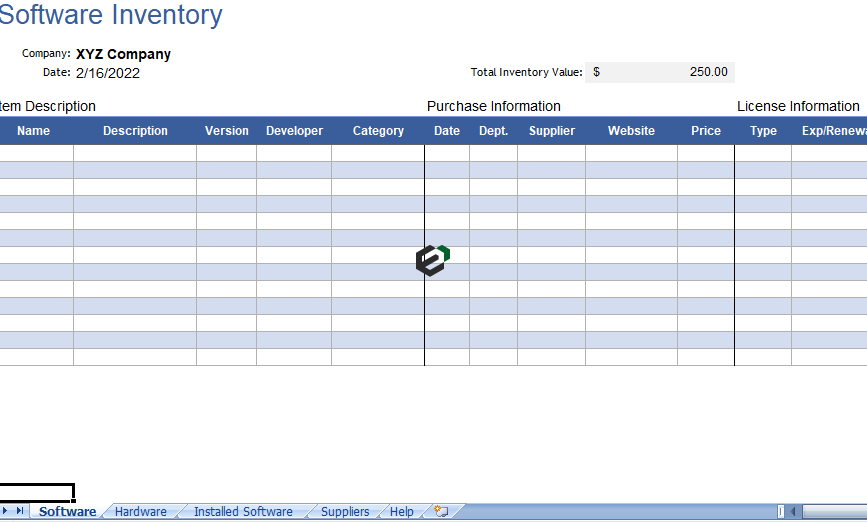The image size is (867, 522).
Task: Click the horizontal scrollbar track
Action: [x=835, y=511]
